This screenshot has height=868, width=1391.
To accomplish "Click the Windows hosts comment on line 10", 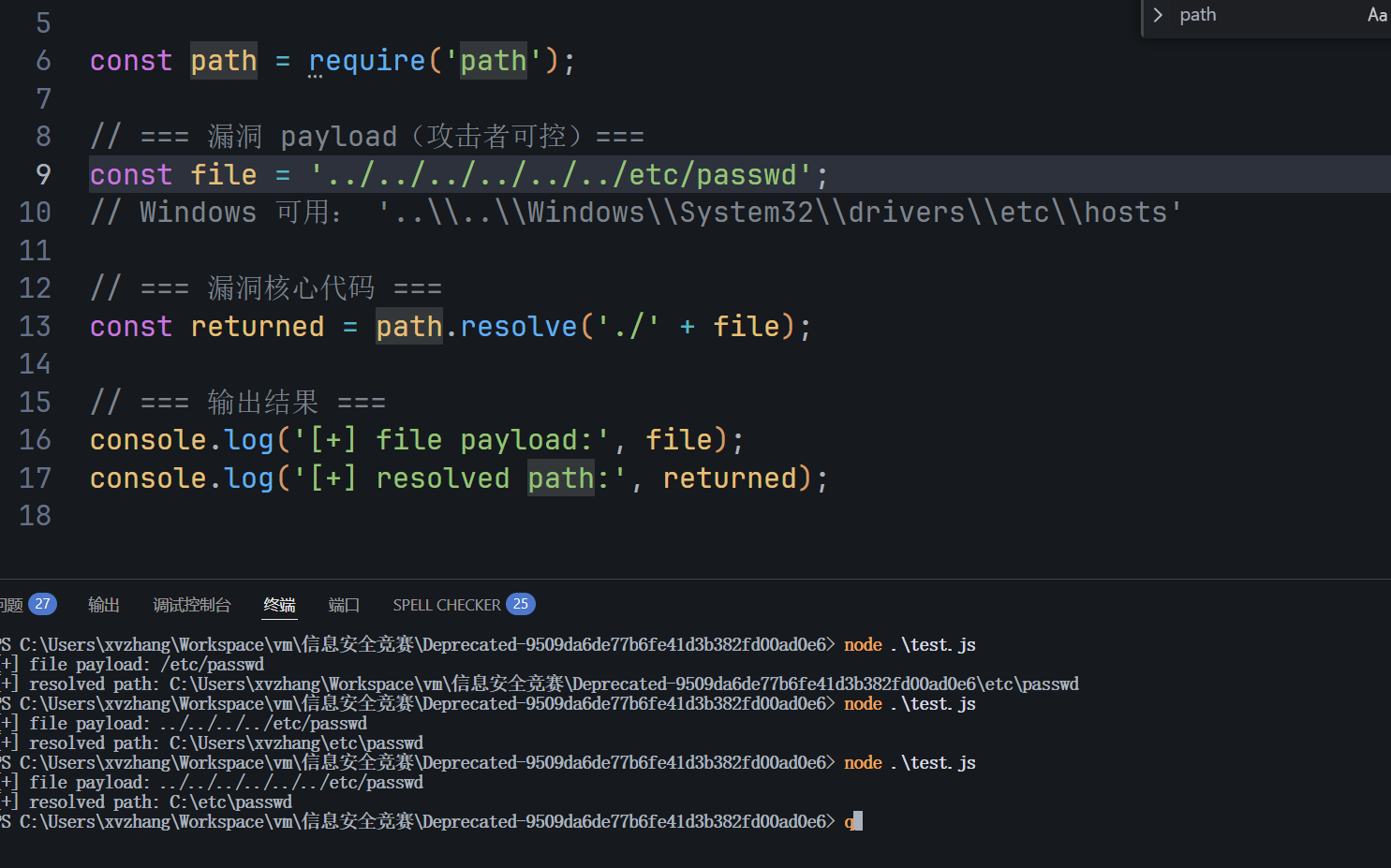I will pos(636,213).
